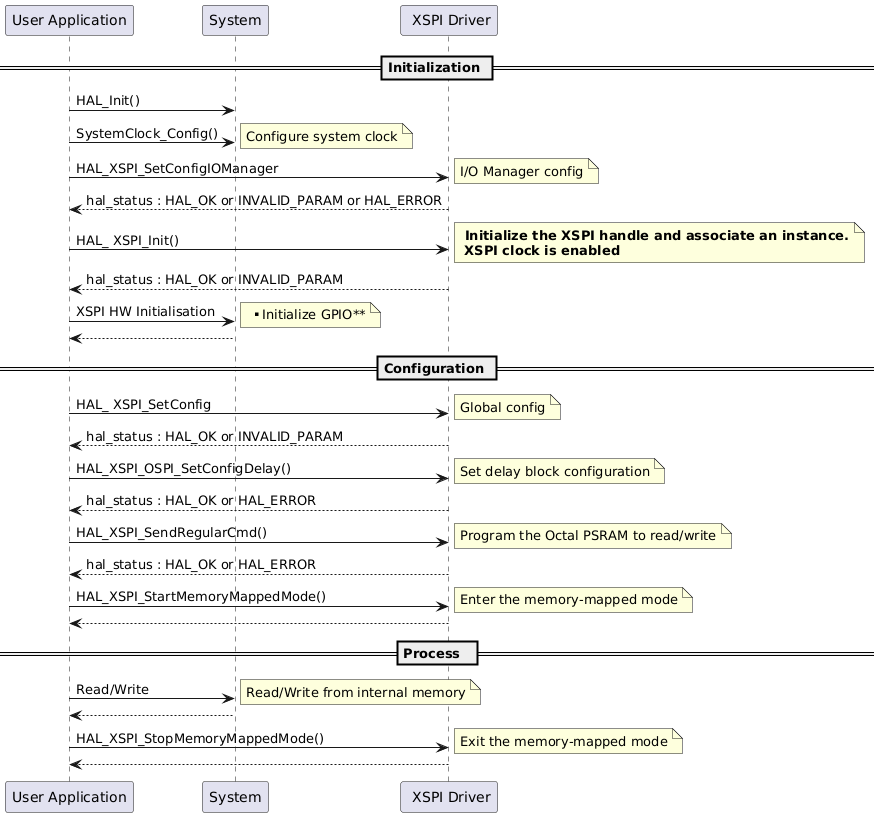
Task: Expand the Process section divider
Action: coord(436,652)
